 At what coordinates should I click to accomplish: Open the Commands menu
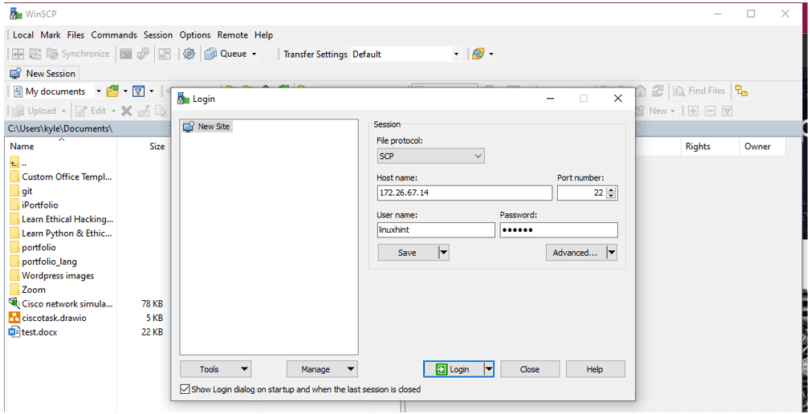tap(114, 35)
